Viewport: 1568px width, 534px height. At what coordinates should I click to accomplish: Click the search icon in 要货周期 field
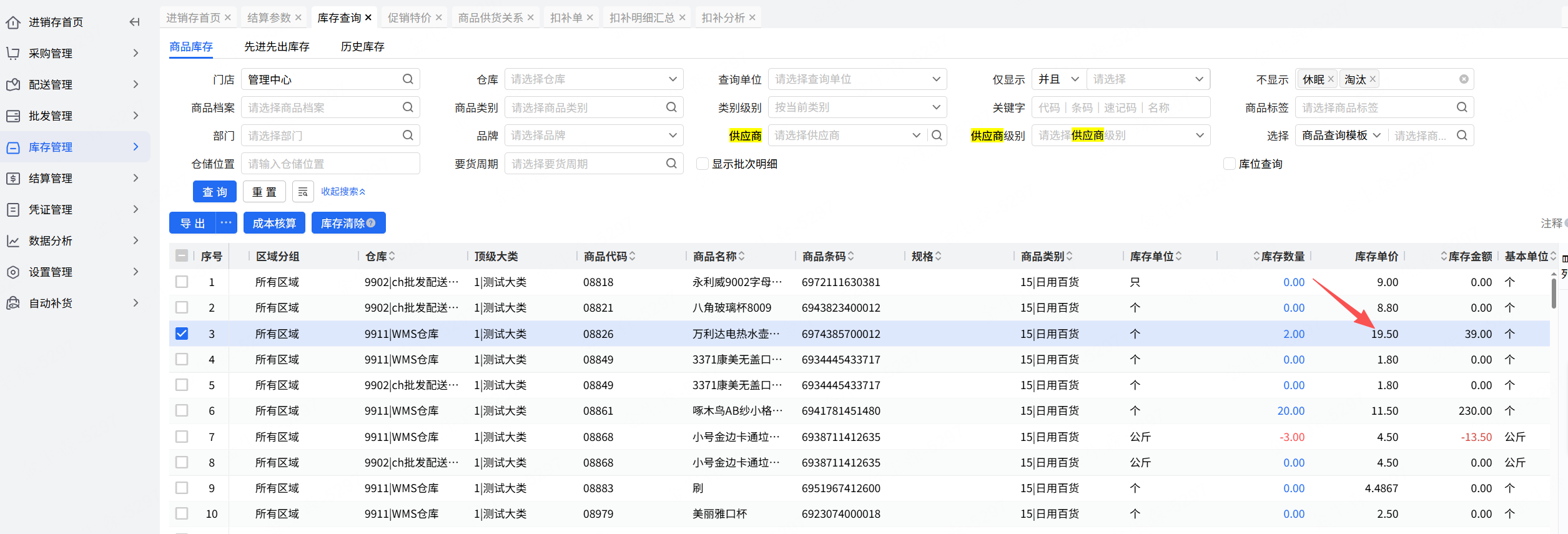coord(671,164)
